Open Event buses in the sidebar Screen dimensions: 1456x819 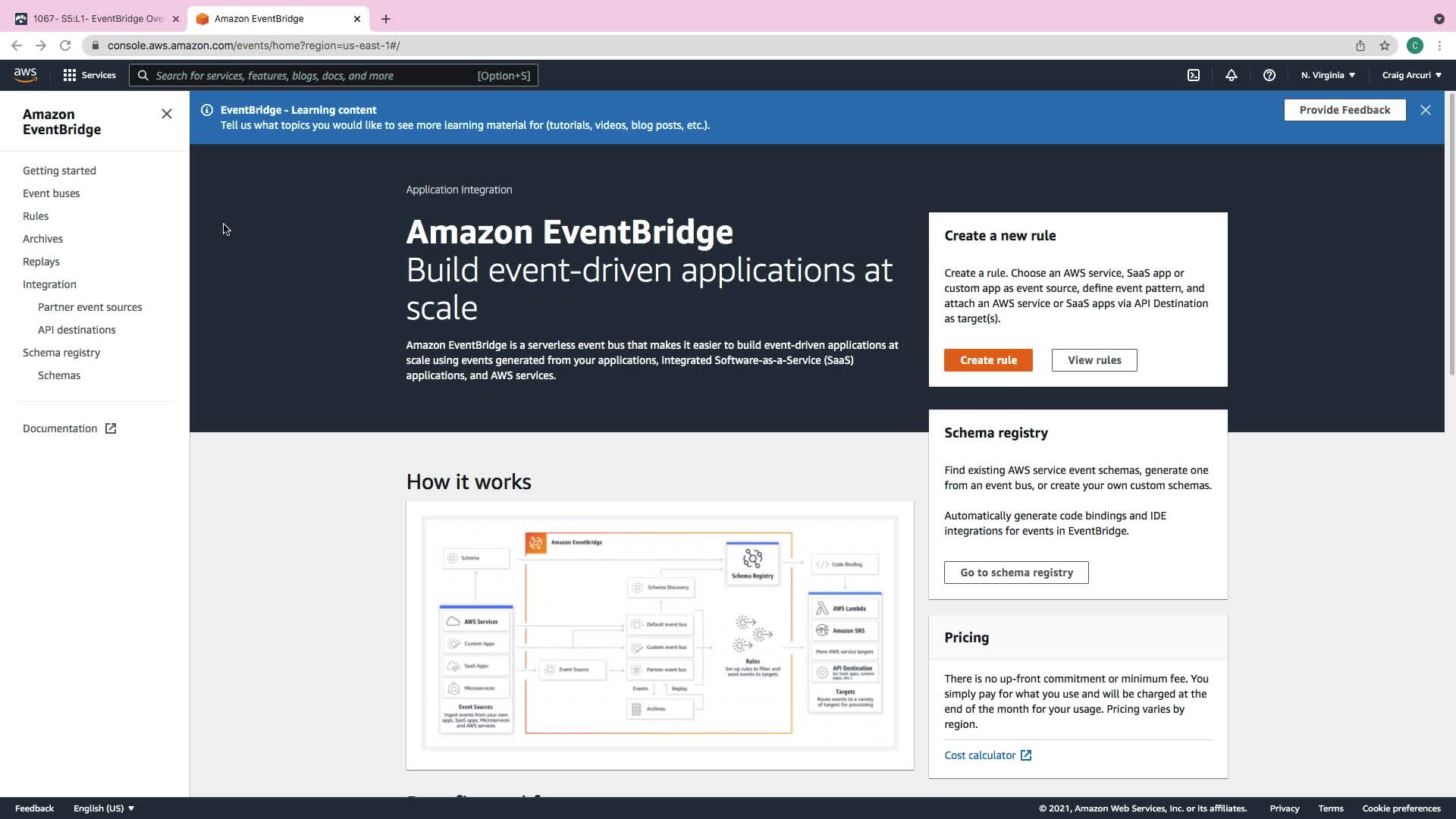point(51,193)
